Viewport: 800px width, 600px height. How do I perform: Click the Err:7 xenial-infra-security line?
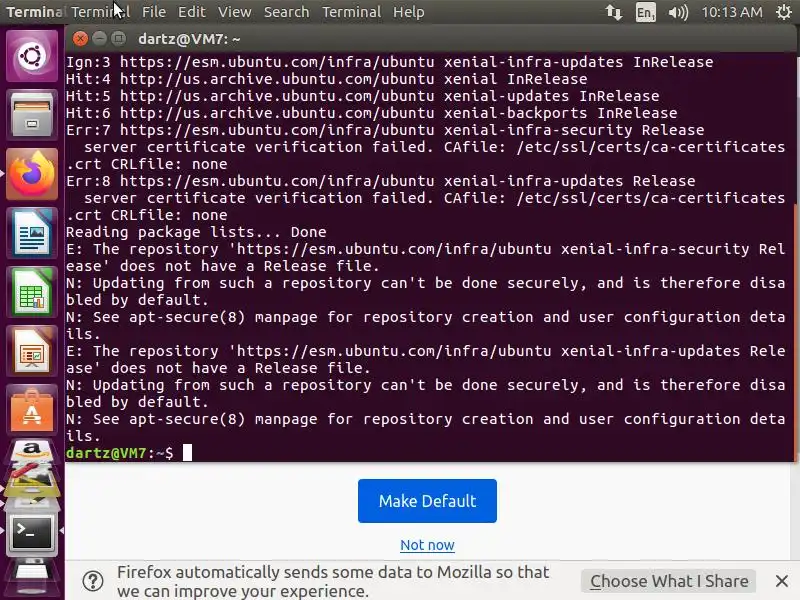385,130
